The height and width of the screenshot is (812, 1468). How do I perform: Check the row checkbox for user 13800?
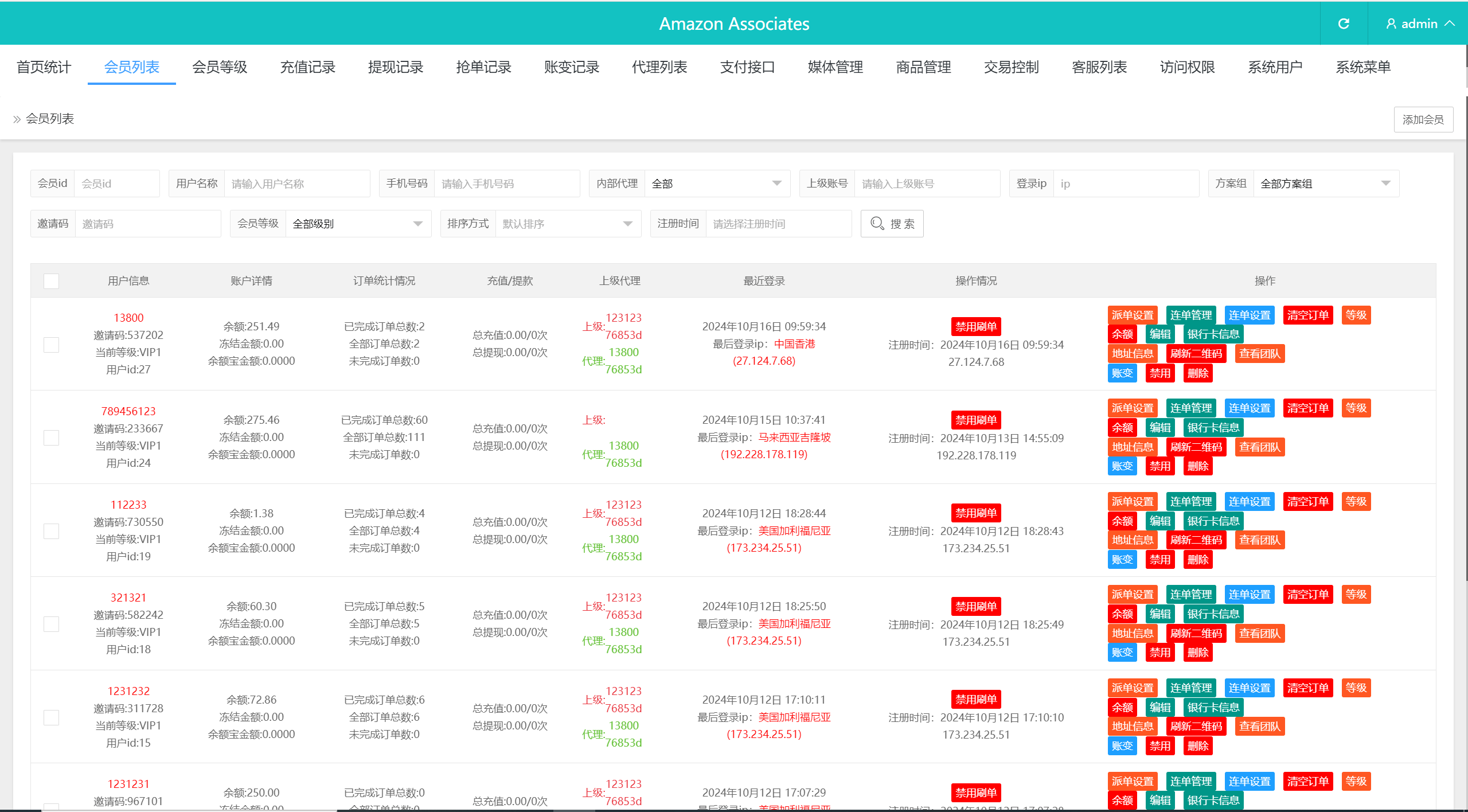pyautogui.click(x=52, y=344)
